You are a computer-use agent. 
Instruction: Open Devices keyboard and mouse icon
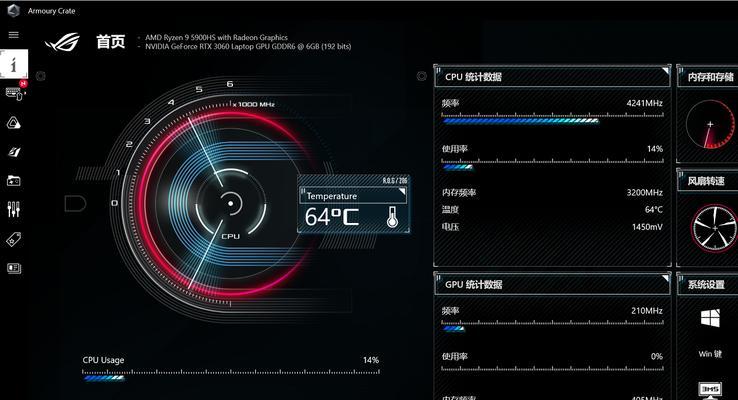14,93
